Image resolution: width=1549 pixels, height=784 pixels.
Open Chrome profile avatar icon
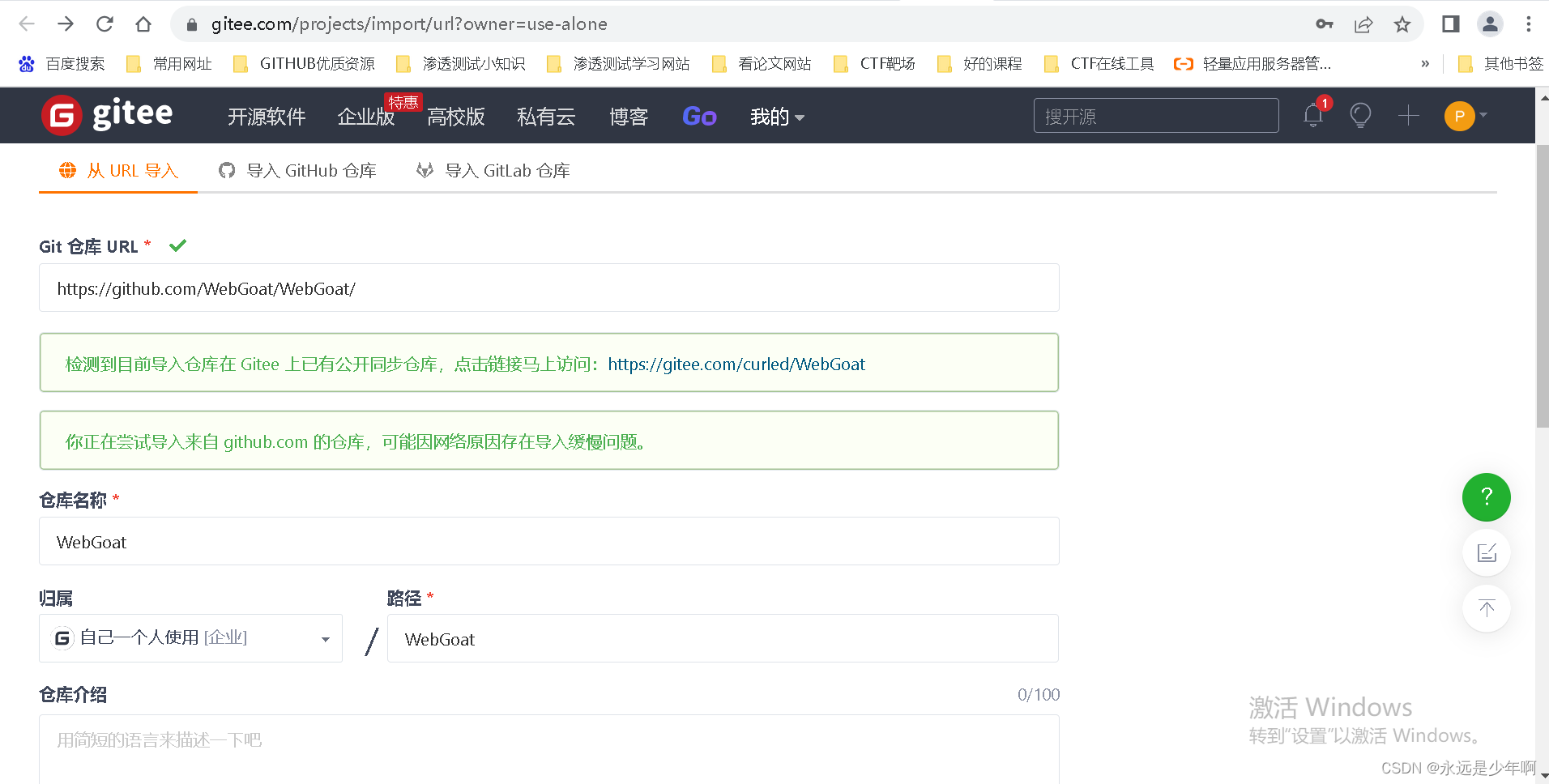(1490, 24)
